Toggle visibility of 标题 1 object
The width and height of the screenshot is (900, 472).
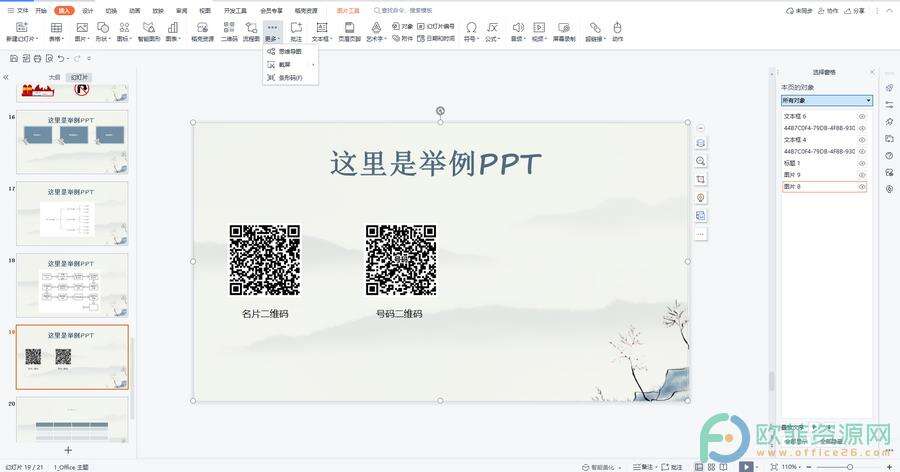click(x=862, y=163)
